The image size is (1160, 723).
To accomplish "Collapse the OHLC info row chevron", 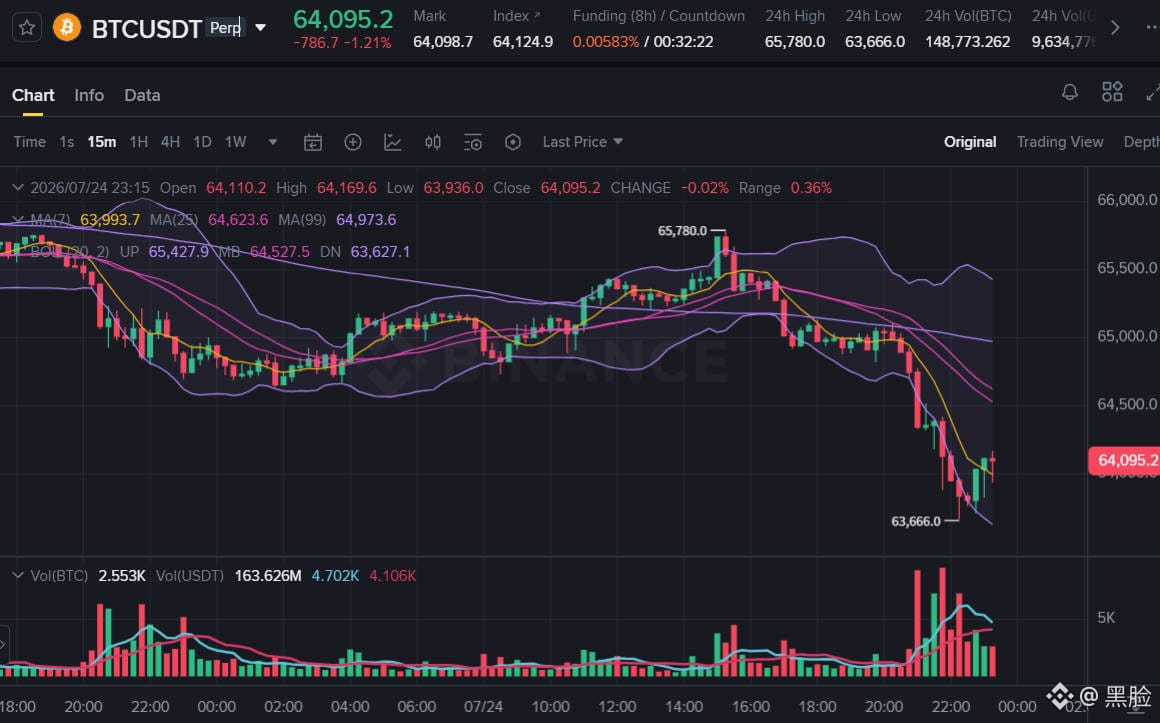I will (x=18, y=188).
